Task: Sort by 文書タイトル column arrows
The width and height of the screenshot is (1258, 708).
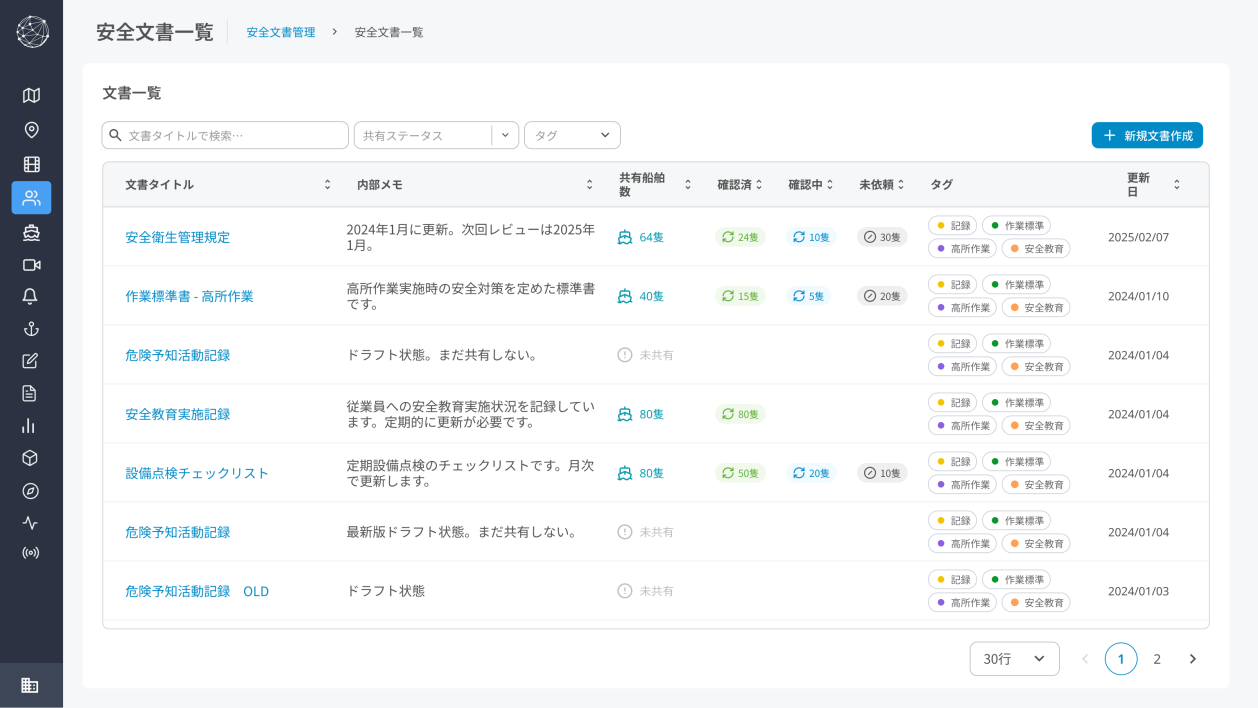Action: pyautogui.click(x=327, y=185)
